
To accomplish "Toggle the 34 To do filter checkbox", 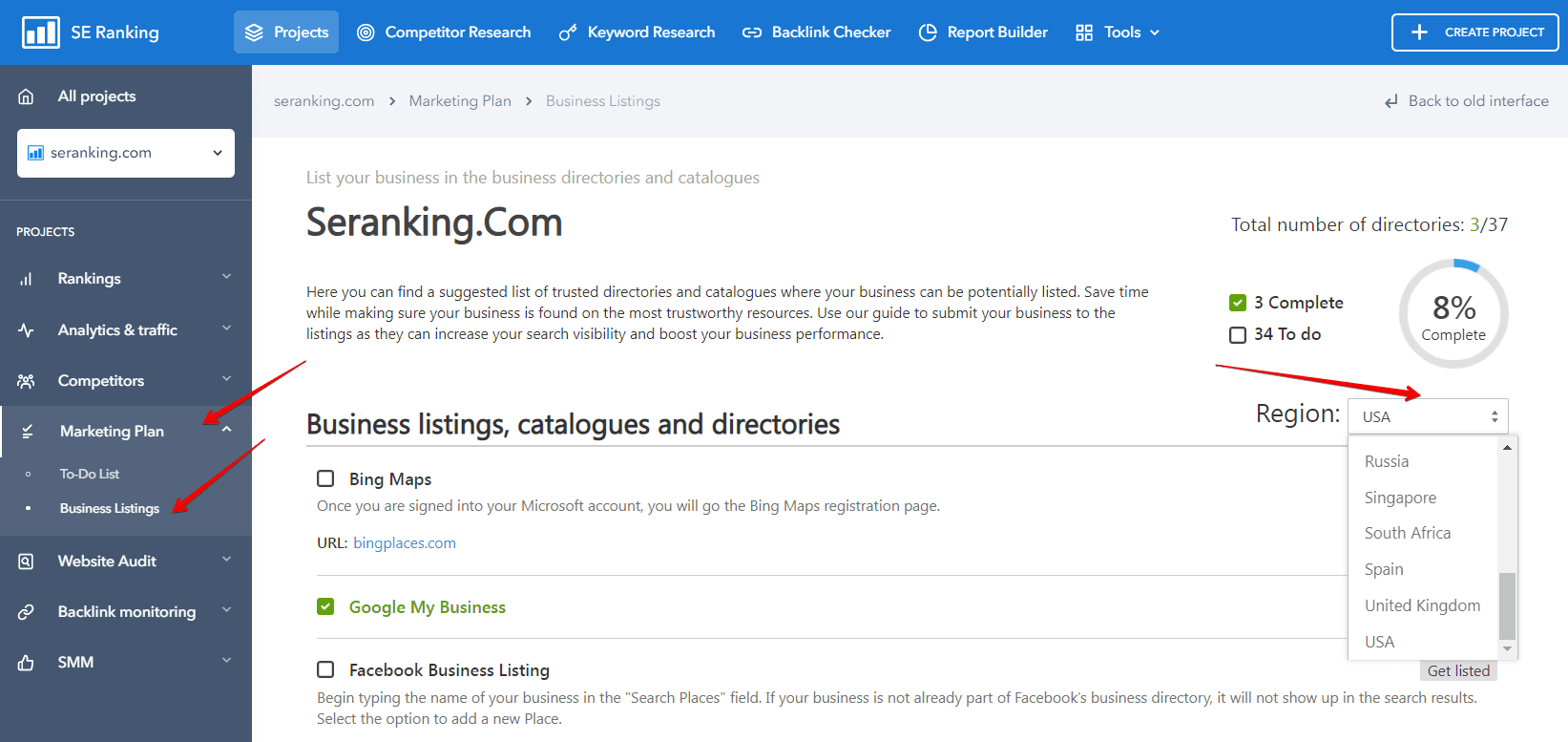I will click(1238, 335).
